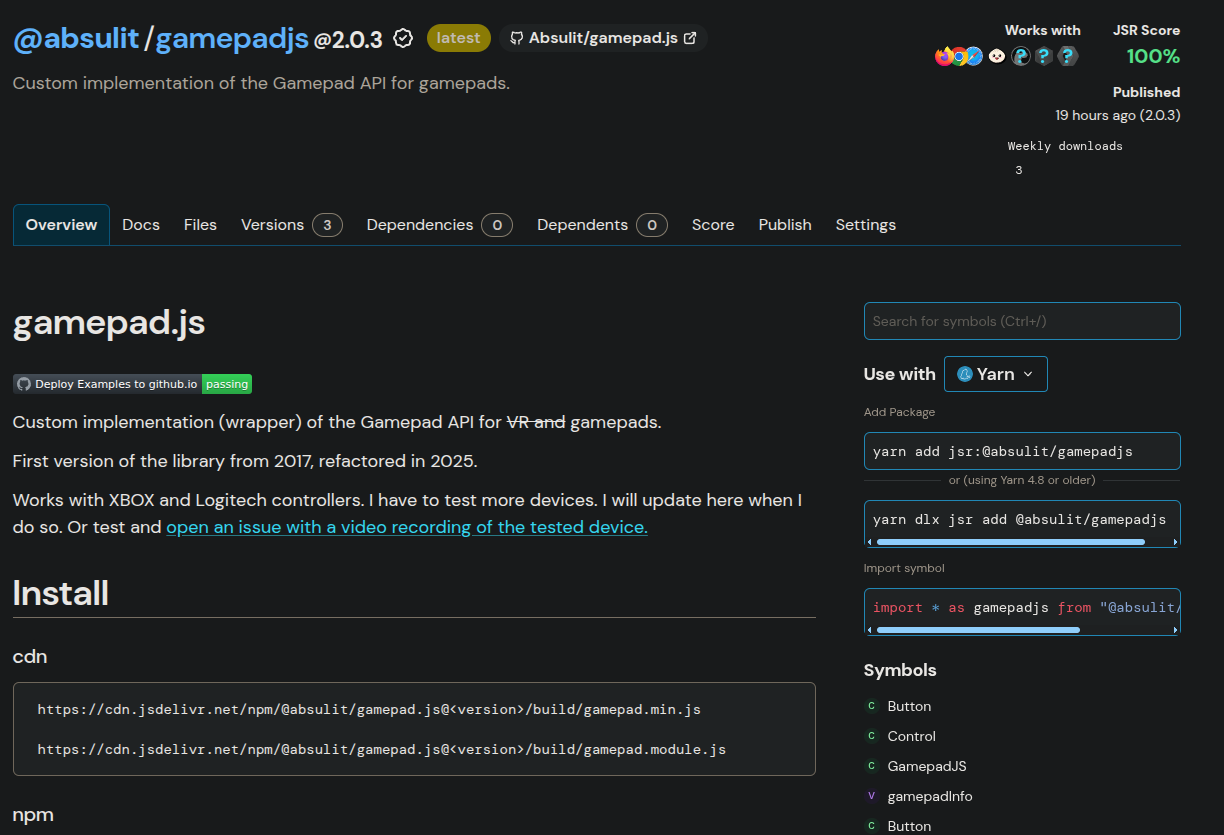Open the gamepadjs package name link
The width and height of the screenshot is (1224, 835).
232,39
